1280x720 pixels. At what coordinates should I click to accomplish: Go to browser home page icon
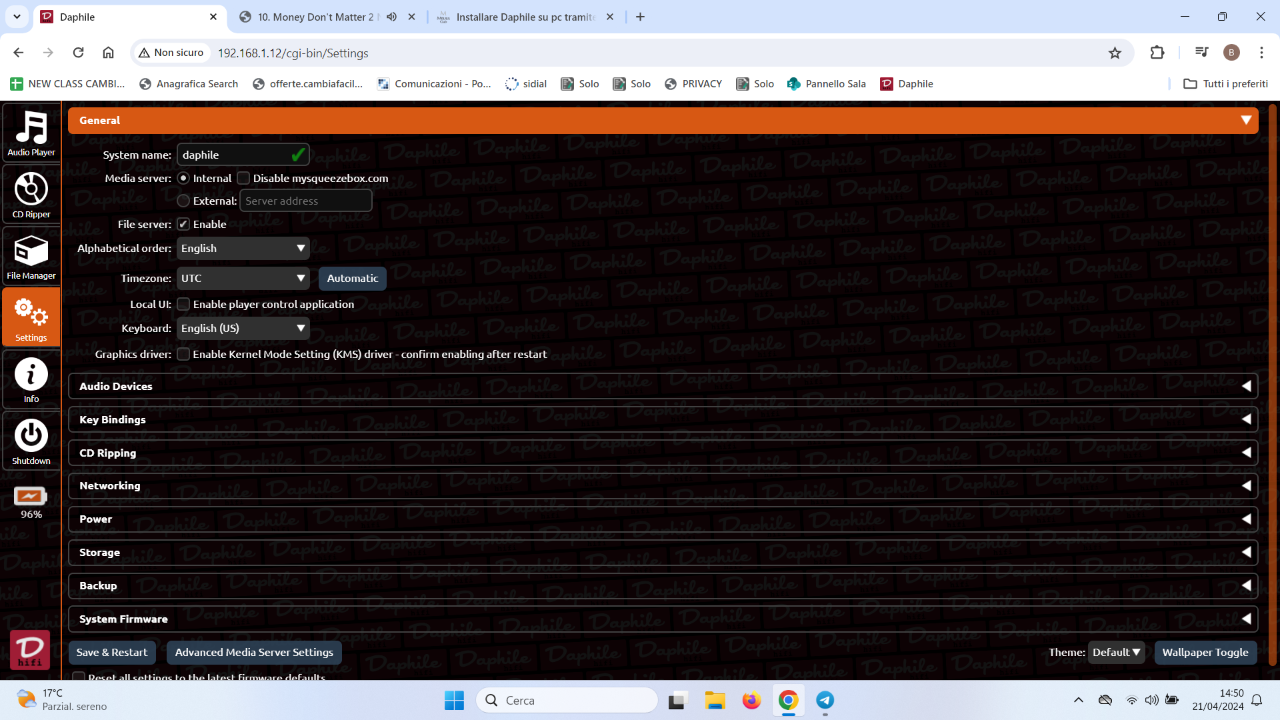(x=108, y=53)
